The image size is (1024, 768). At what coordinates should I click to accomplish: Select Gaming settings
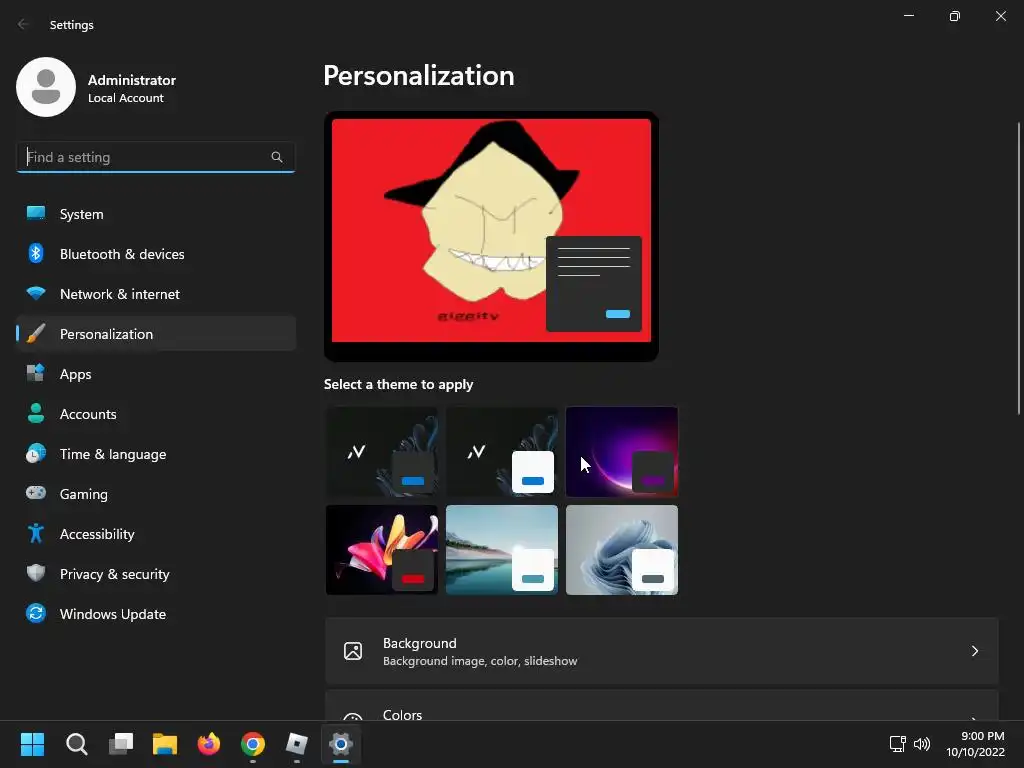tap(156, 493)
